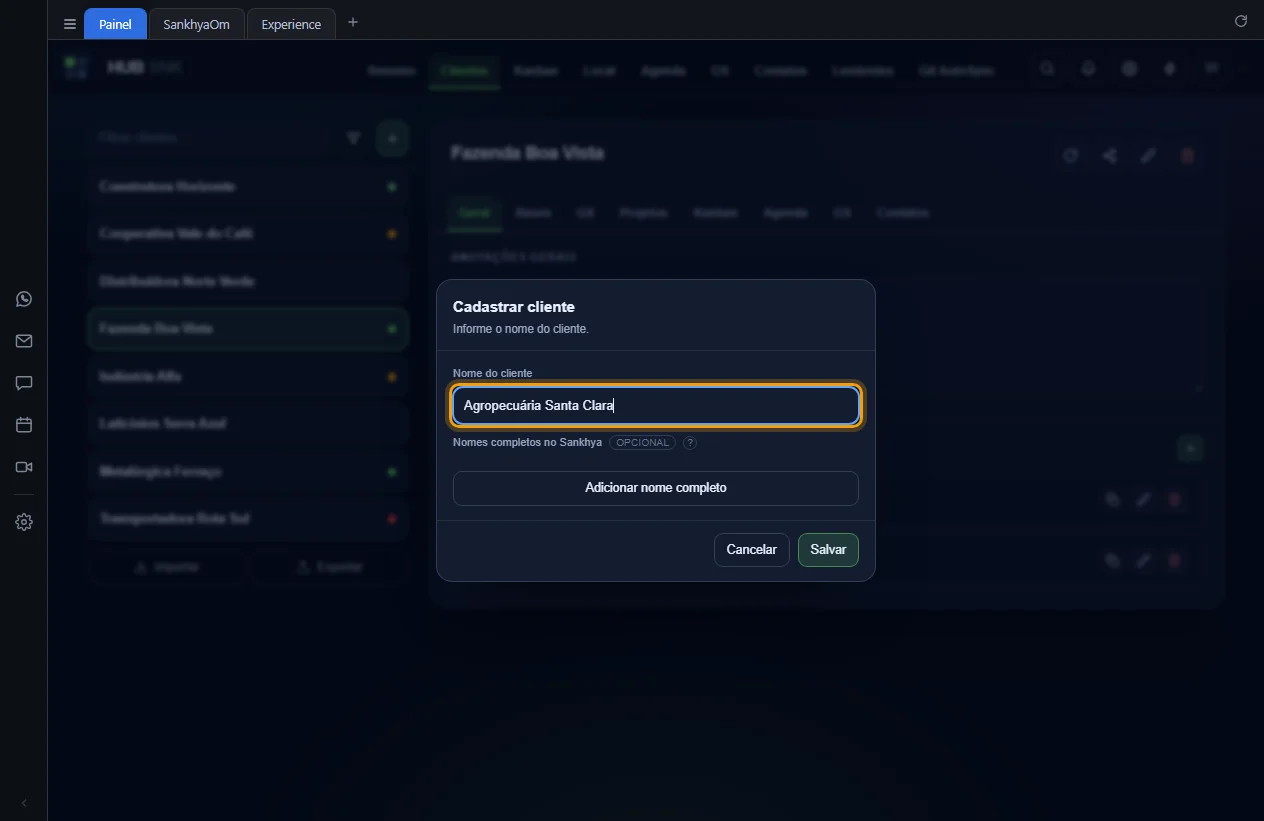The height and width of the screenshot is (821, 1264).
Task: Click the "Cadastrar cliente" dialog title
Action: click(x=514, y=307)
